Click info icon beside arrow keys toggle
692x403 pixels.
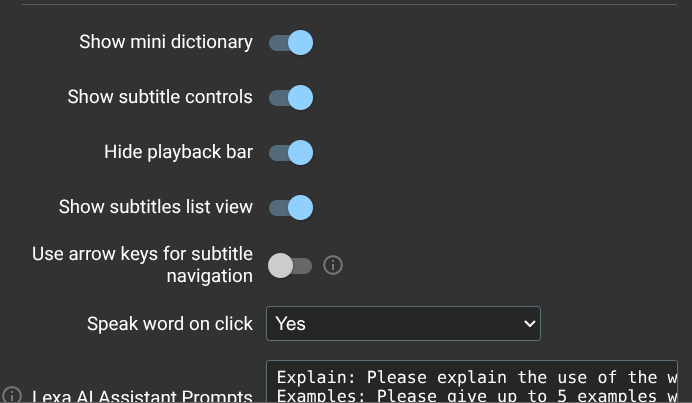pos(334,265)
